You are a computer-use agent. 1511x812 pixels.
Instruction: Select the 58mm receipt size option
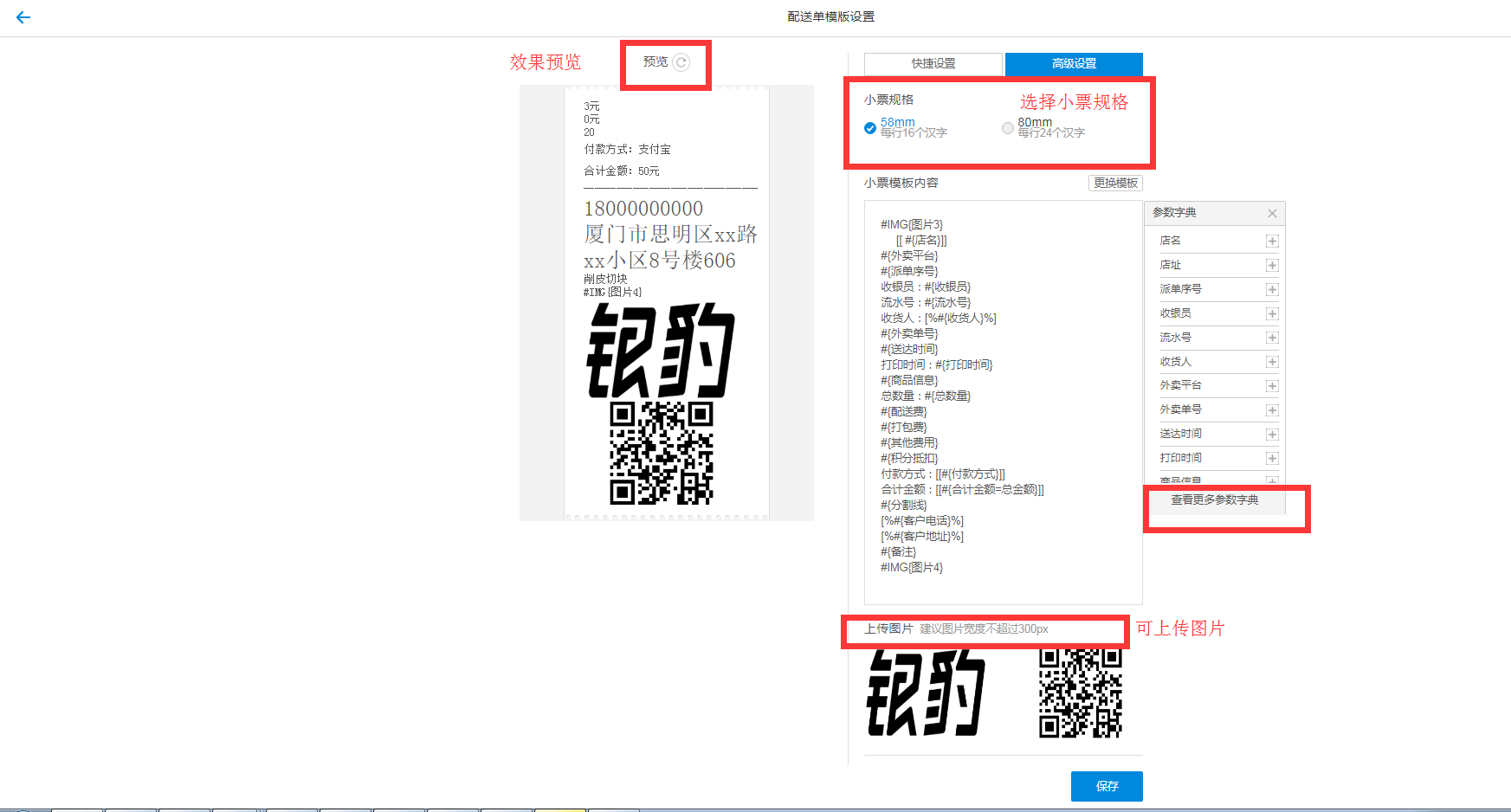[870, 128]
